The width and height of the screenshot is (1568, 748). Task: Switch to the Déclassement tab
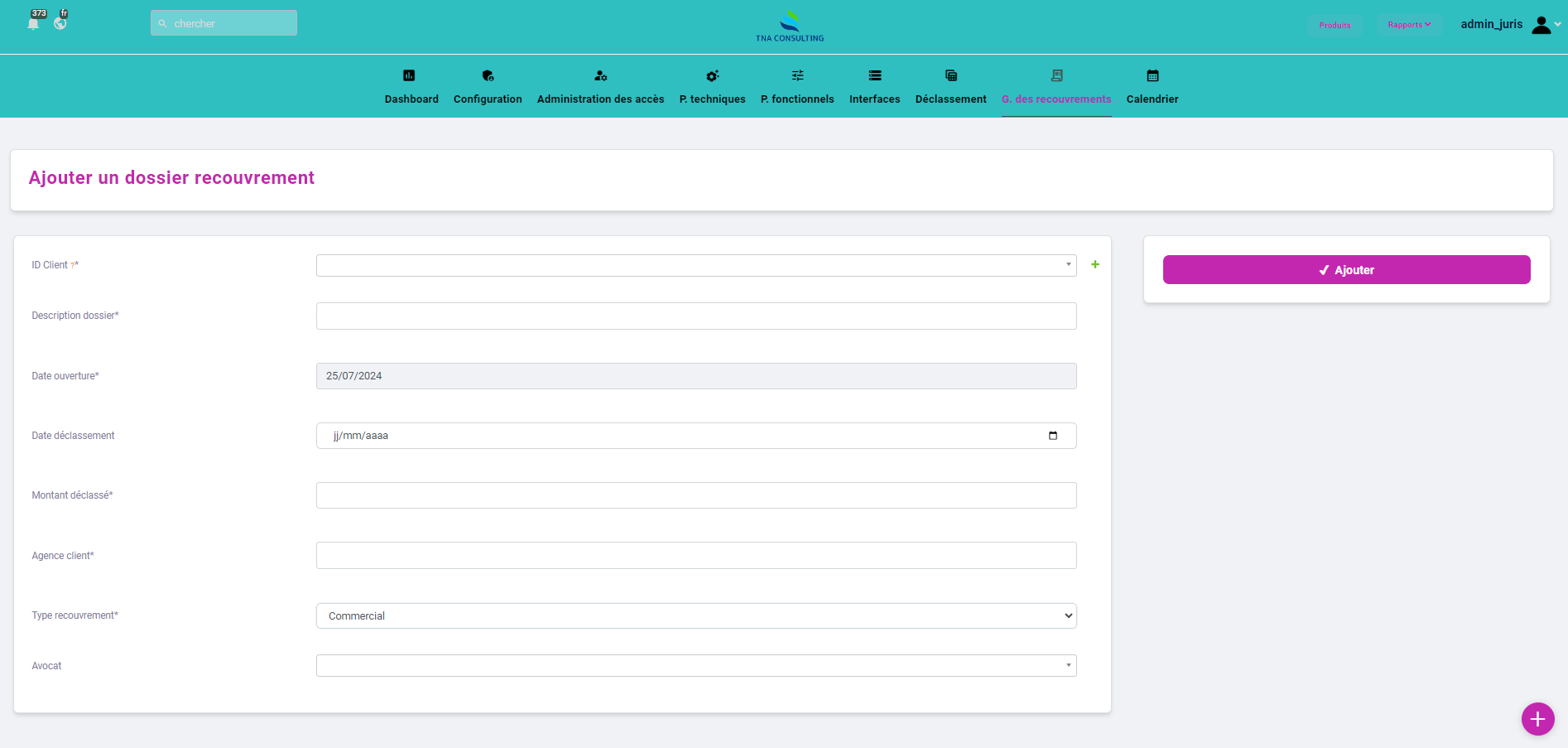click(x=950, y=99)
